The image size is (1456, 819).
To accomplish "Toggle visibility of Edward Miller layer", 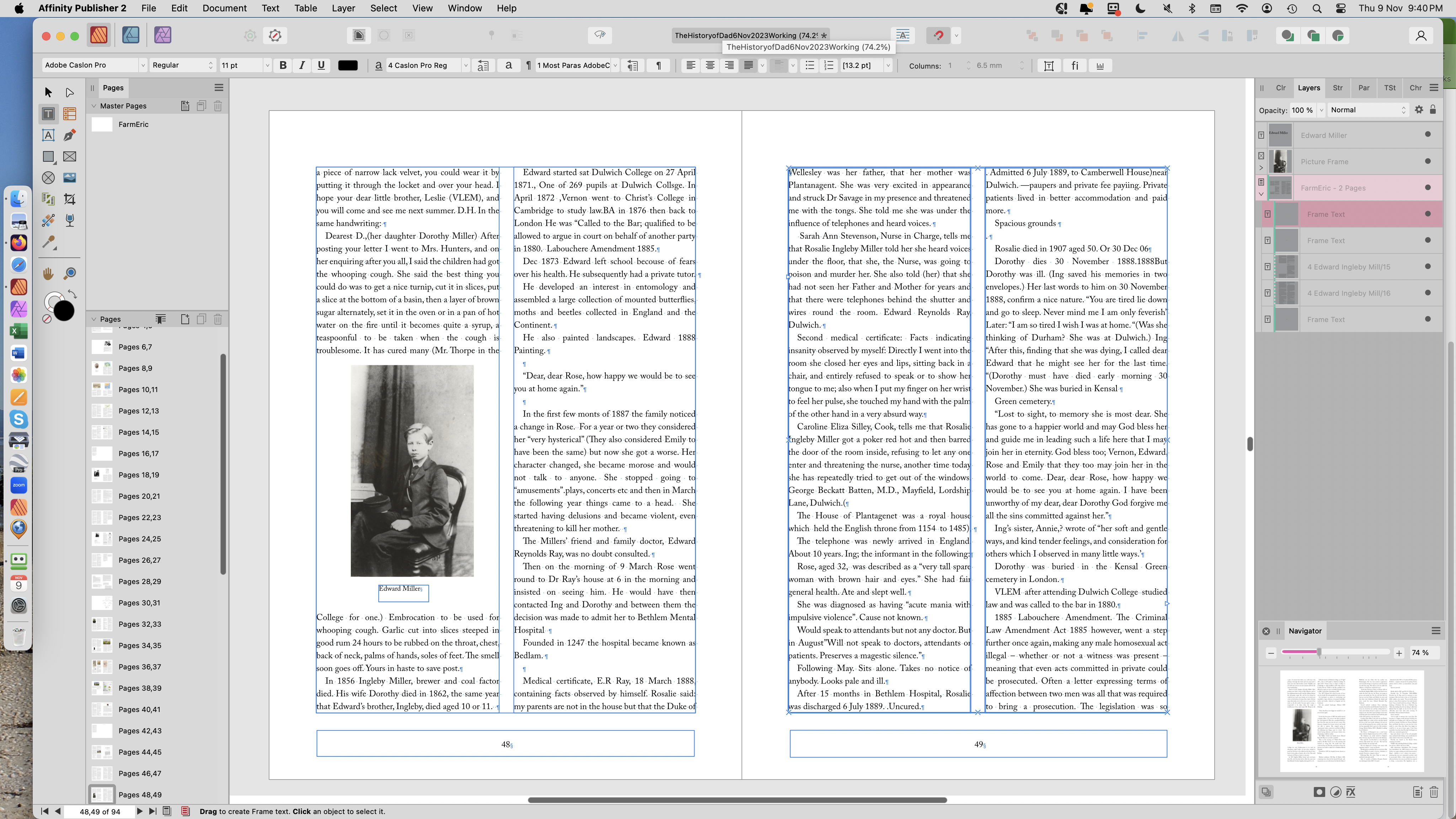I will (1428, 134).
